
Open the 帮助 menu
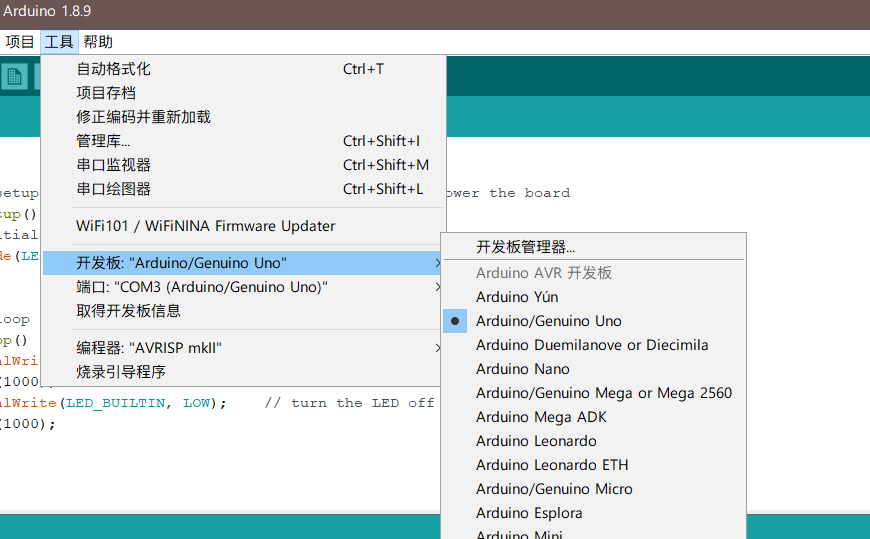click(98, 42)
